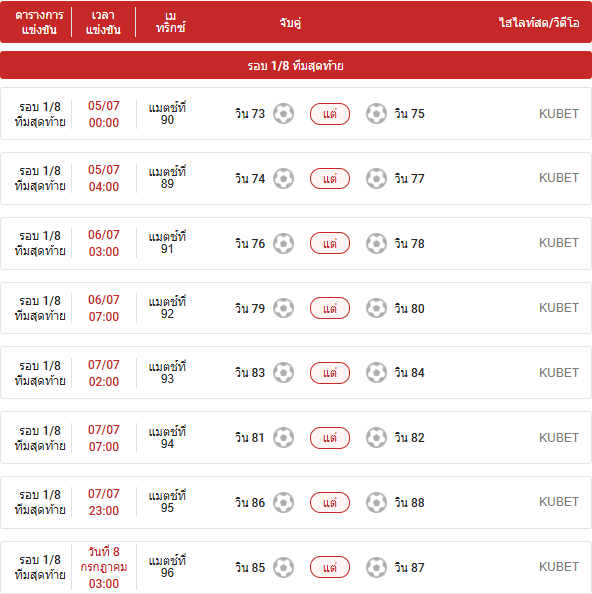The height and width of the screenshot is (594, 592).
Task: Click the วิน 82 team name
Action: click(x=409, y=438)
